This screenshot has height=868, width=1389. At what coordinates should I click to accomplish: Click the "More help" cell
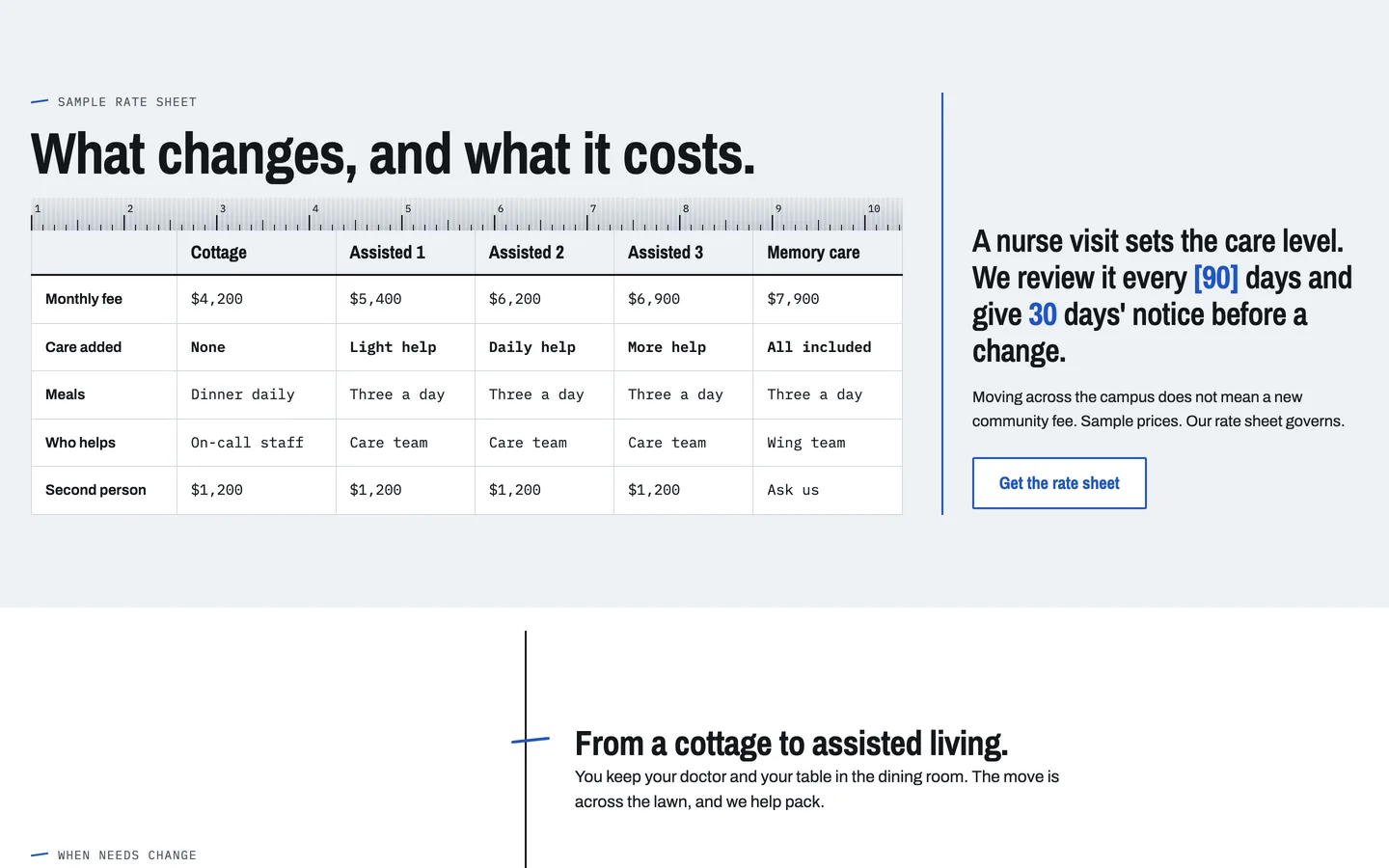[x=683, y=347]
